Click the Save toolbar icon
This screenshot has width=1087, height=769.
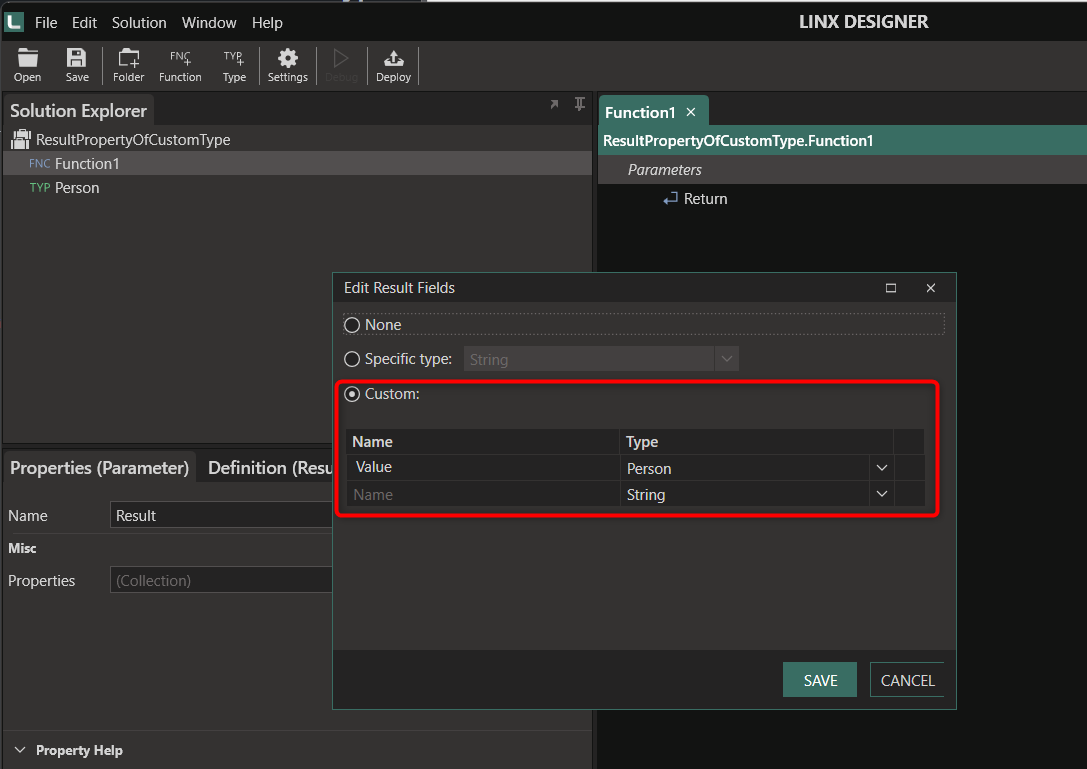77,66
